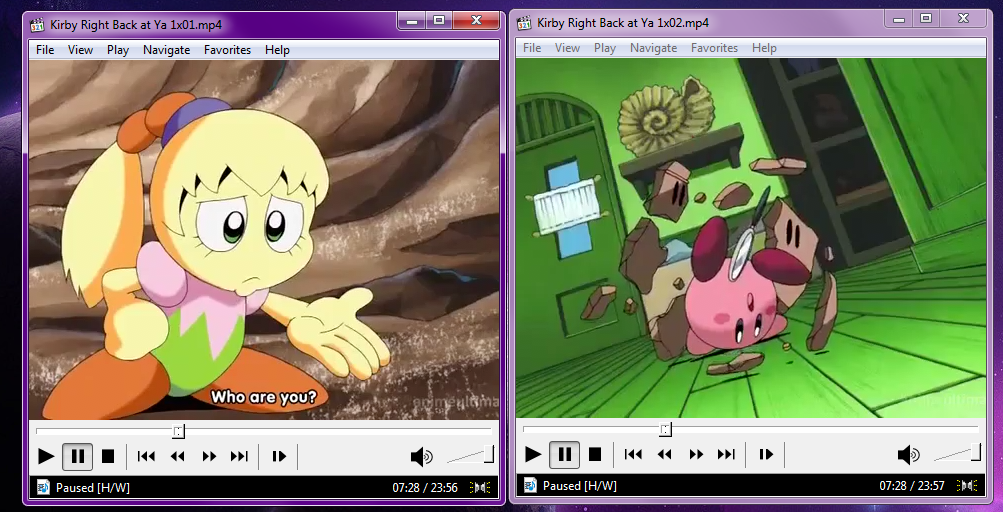This screenshot has height=512, width=1003.
Task: Click the Paused [H/W] status in 1x02 player
Action: click(580, 486)
